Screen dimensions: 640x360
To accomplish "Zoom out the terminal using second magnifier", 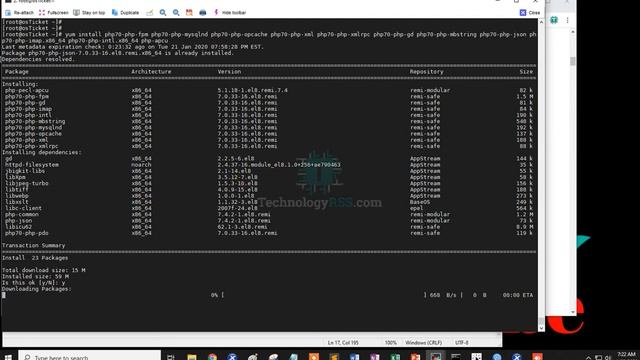I will tap(176, 13).
